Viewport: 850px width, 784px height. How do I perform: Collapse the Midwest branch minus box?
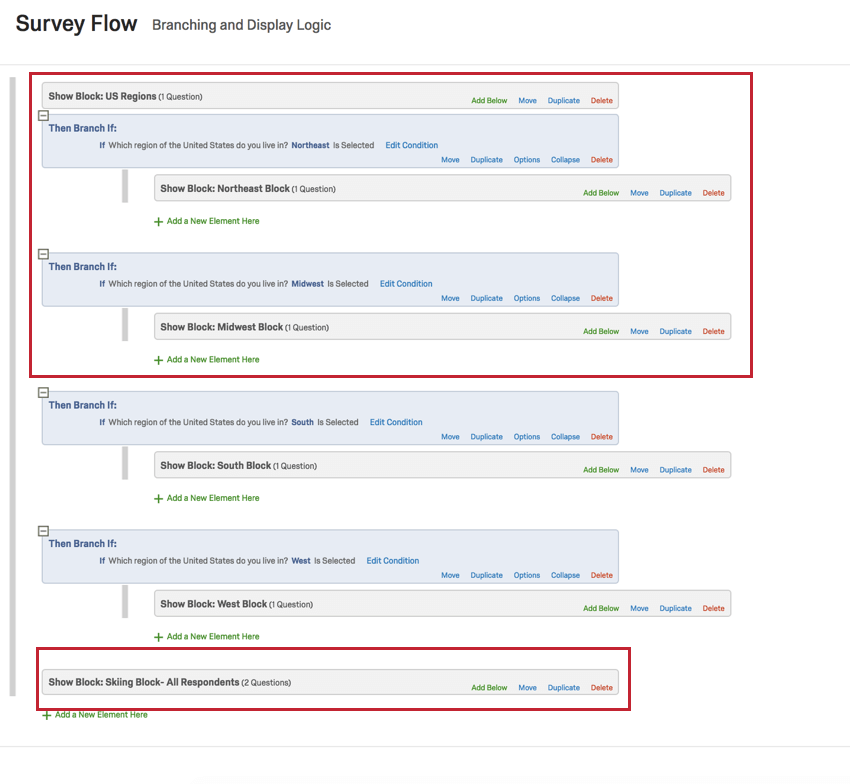point(43,254)
